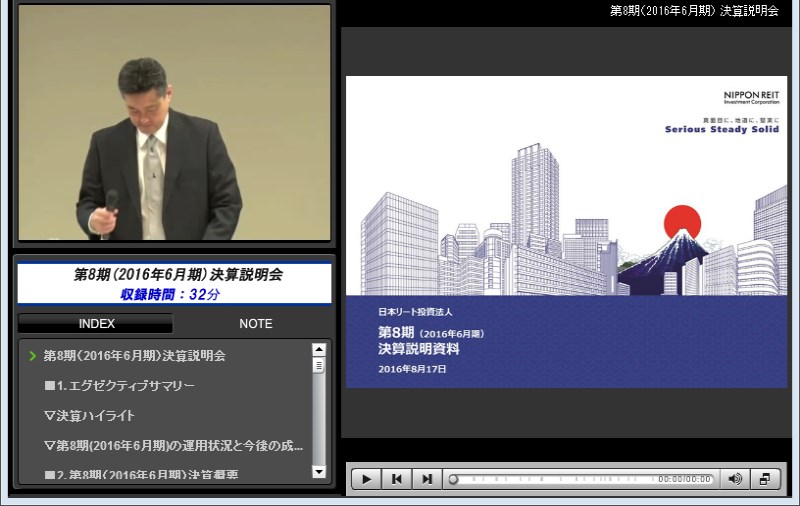Image resolution: width=800 pixels, height=506 pixels.
Task: Click the 2016年8月17日 date on the slide
Action: (x=412, y=369)
